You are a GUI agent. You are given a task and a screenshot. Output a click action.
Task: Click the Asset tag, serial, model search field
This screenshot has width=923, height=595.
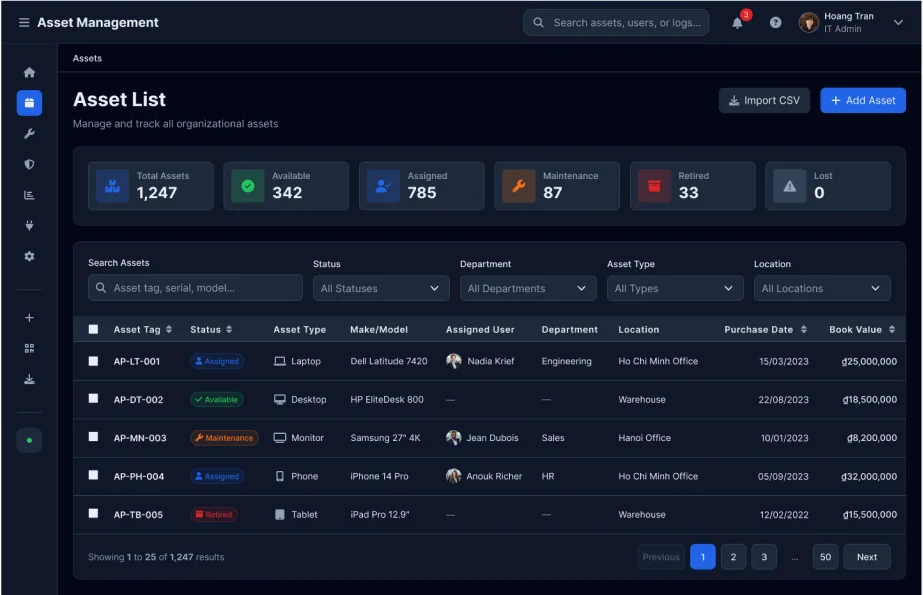195,288
